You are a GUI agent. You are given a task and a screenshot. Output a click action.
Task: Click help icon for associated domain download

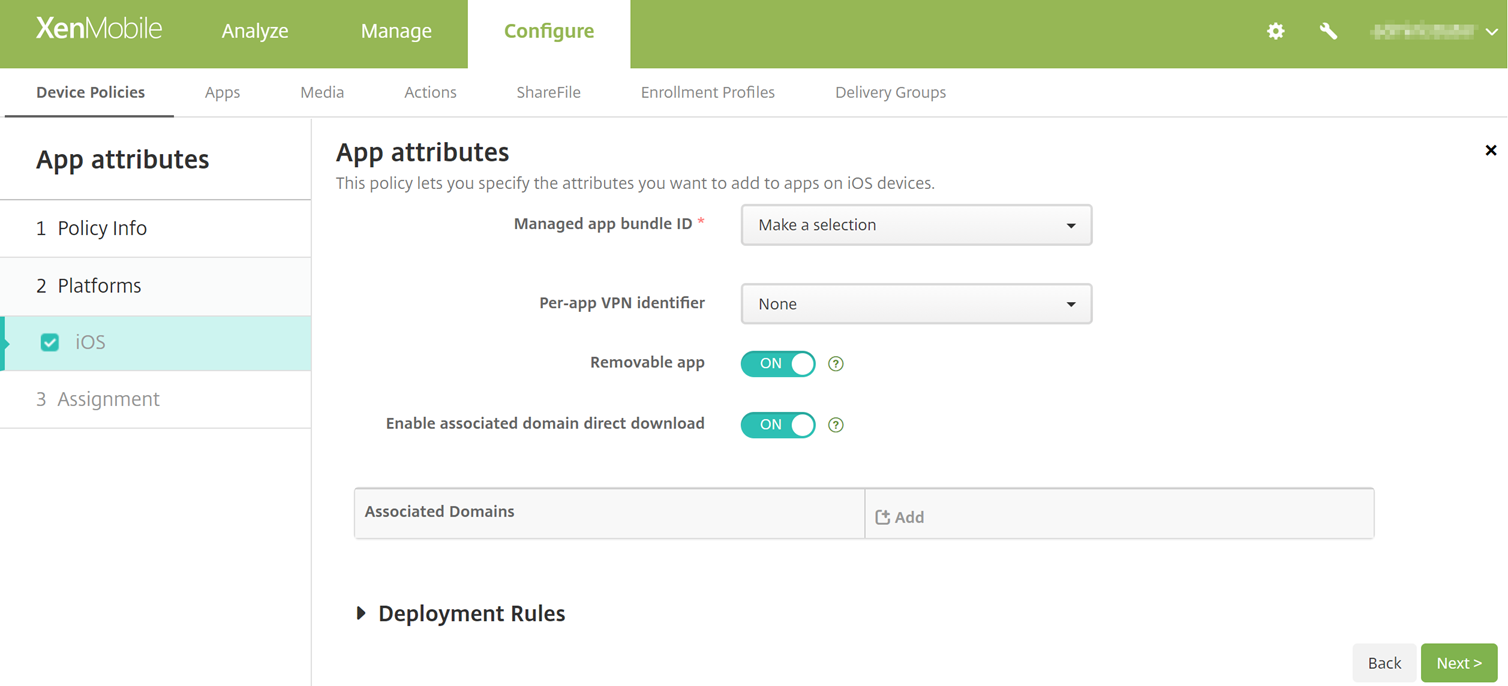click(x=836, y=425)
